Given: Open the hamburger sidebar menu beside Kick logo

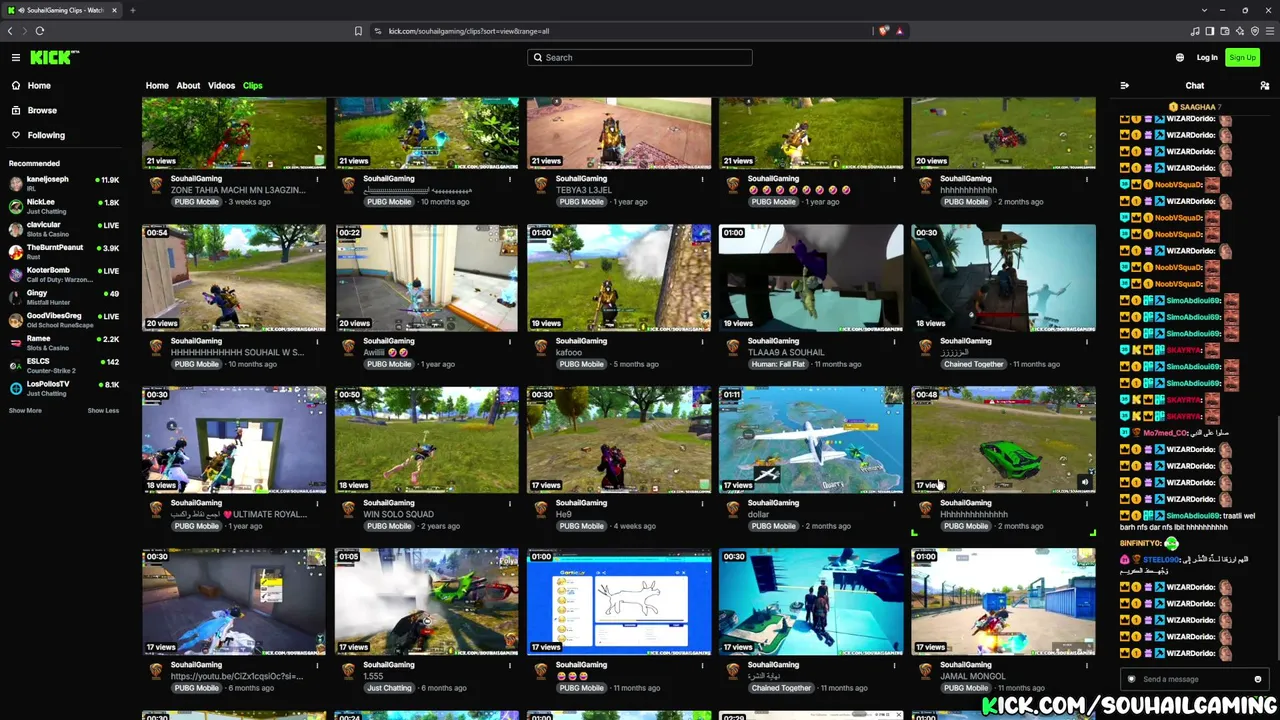Looking at the screenshot, I should [x=16, y=57].
